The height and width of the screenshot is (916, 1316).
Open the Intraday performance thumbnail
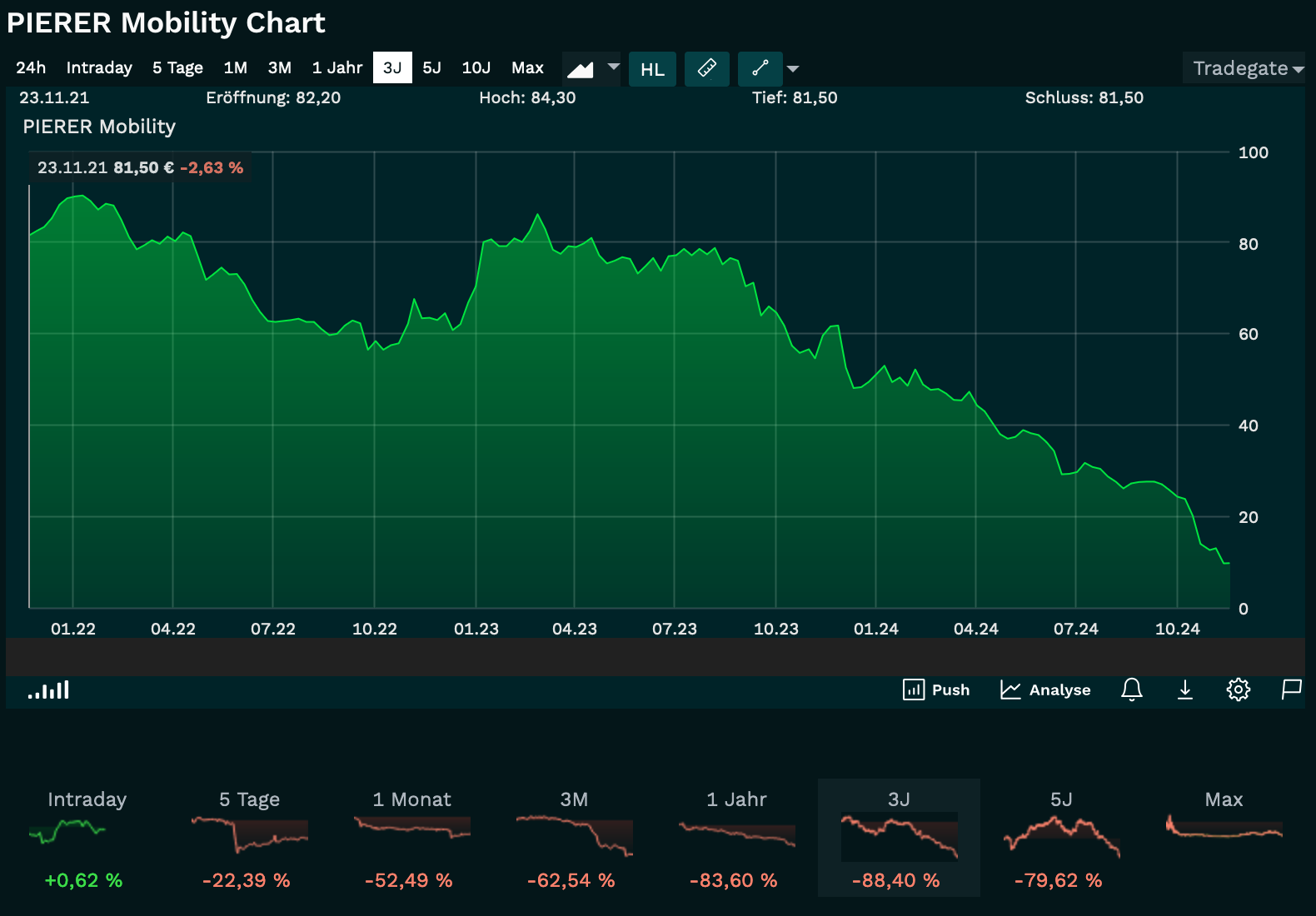pyautogui.click(x=86, y=838)
